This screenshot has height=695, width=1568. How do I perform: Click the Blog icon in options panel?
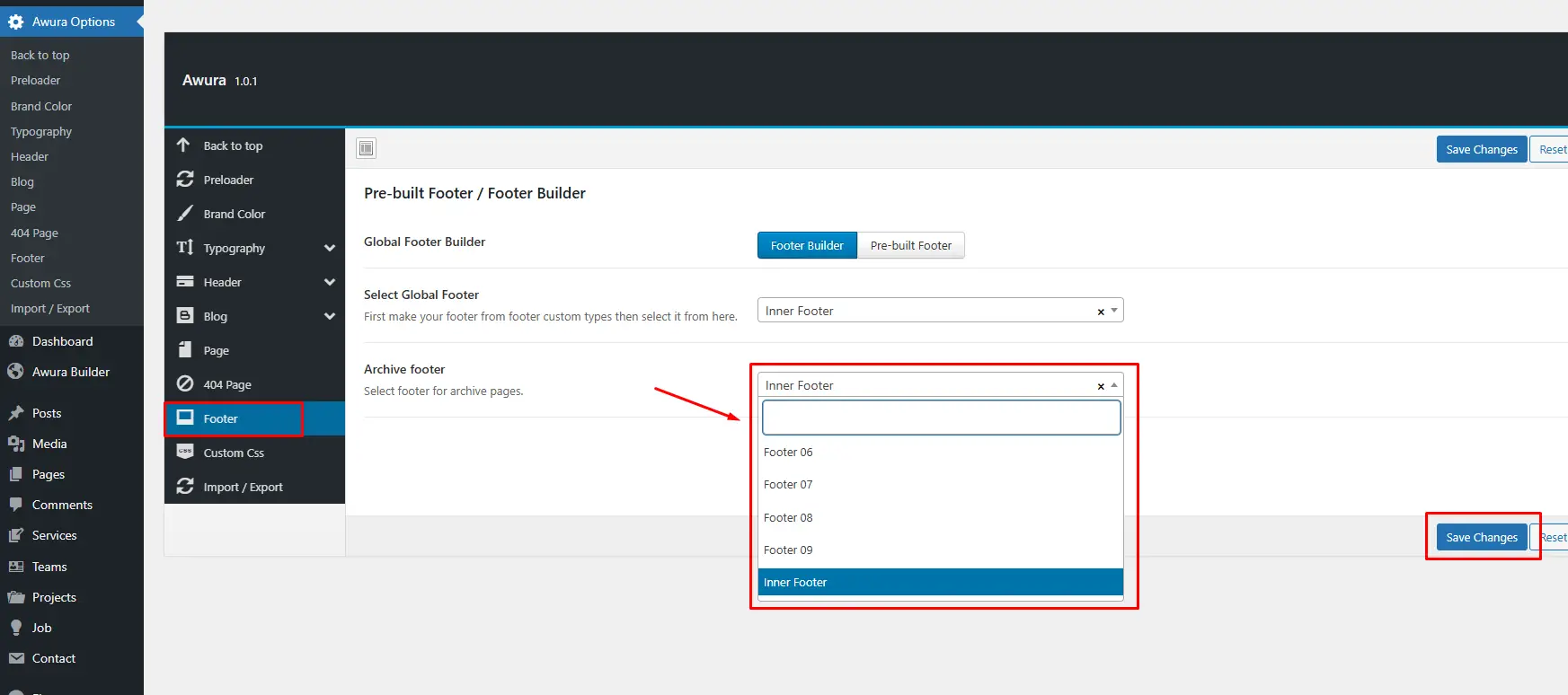point(185,316)
